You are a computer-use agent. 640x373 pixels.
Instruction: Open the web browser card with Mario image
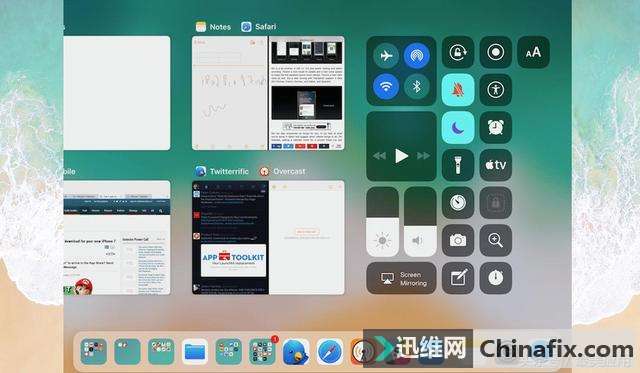(117, 238)
